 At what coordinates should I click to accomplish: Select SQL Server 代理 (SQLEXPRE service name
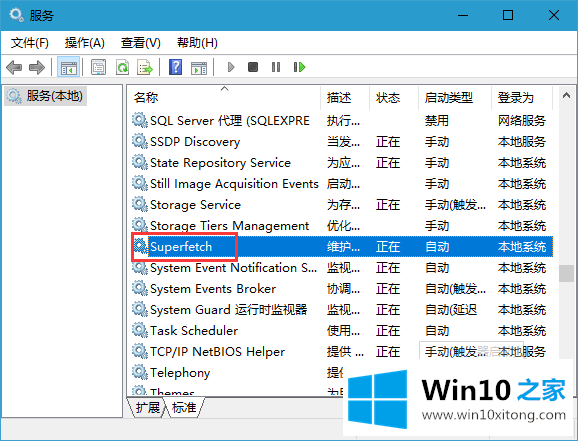[230, 121]
